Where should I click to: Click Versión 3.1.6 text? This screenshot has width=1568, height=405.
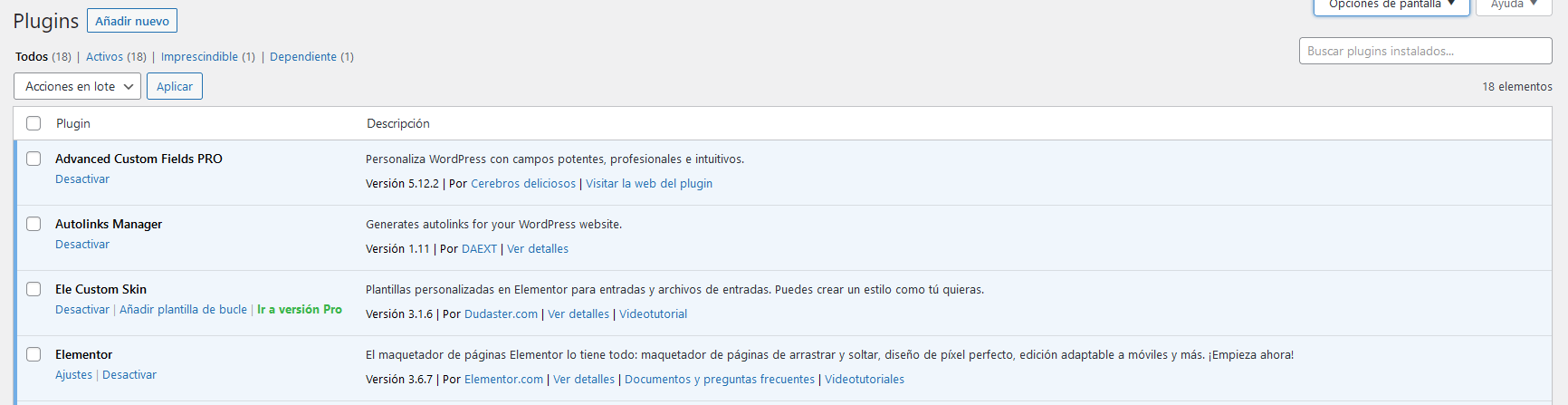[399, 313]
